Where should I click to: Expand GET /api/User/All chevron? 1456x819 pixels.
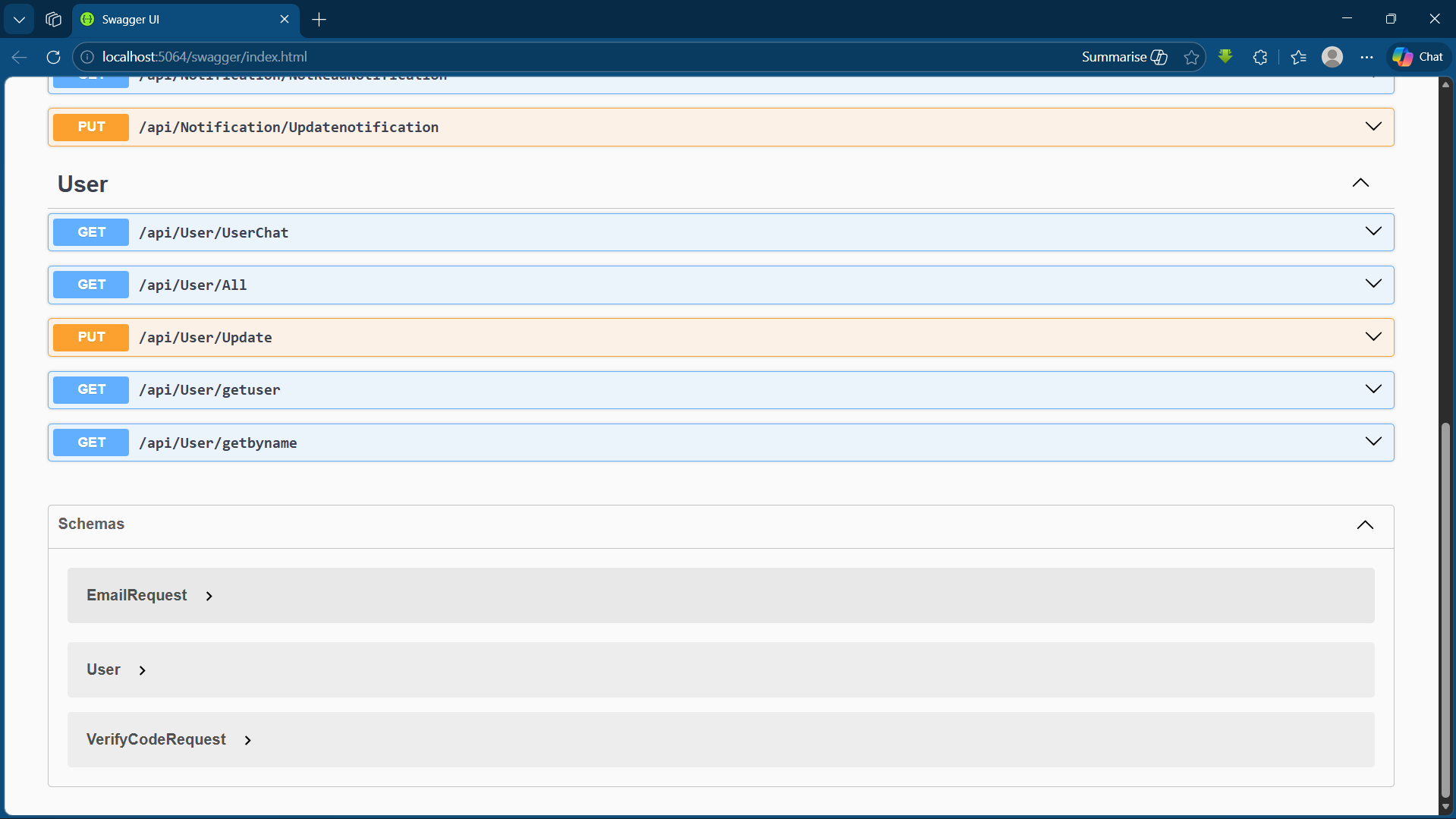click(x=1373, y=284)
